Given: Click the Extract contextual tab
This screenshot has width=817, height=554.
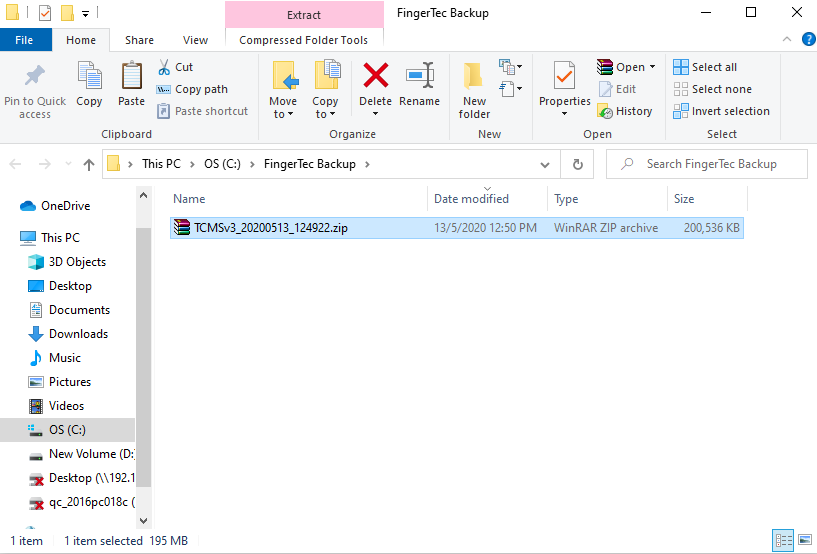Looking at the screenshot, I should 304,15.
